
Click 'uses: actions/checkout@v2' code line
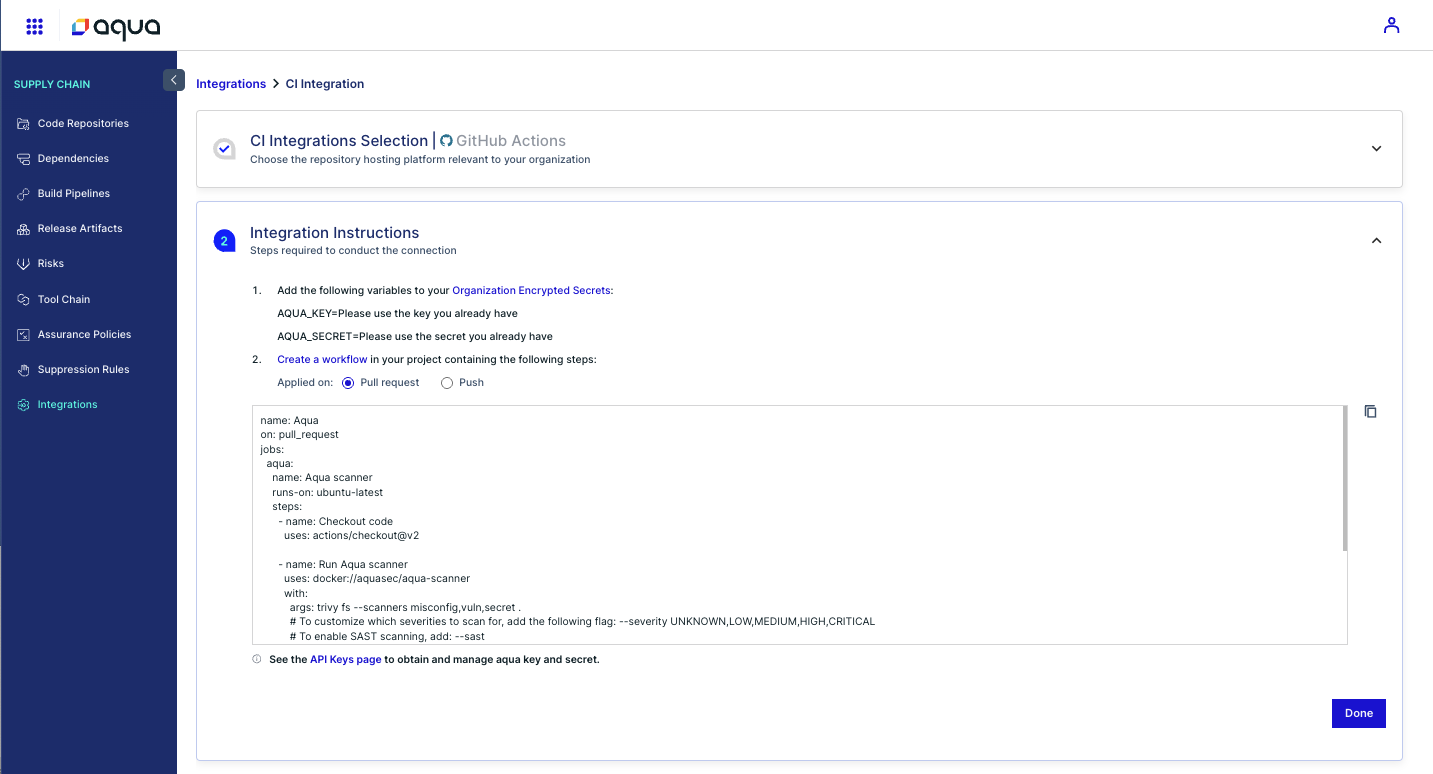[351, 536]
